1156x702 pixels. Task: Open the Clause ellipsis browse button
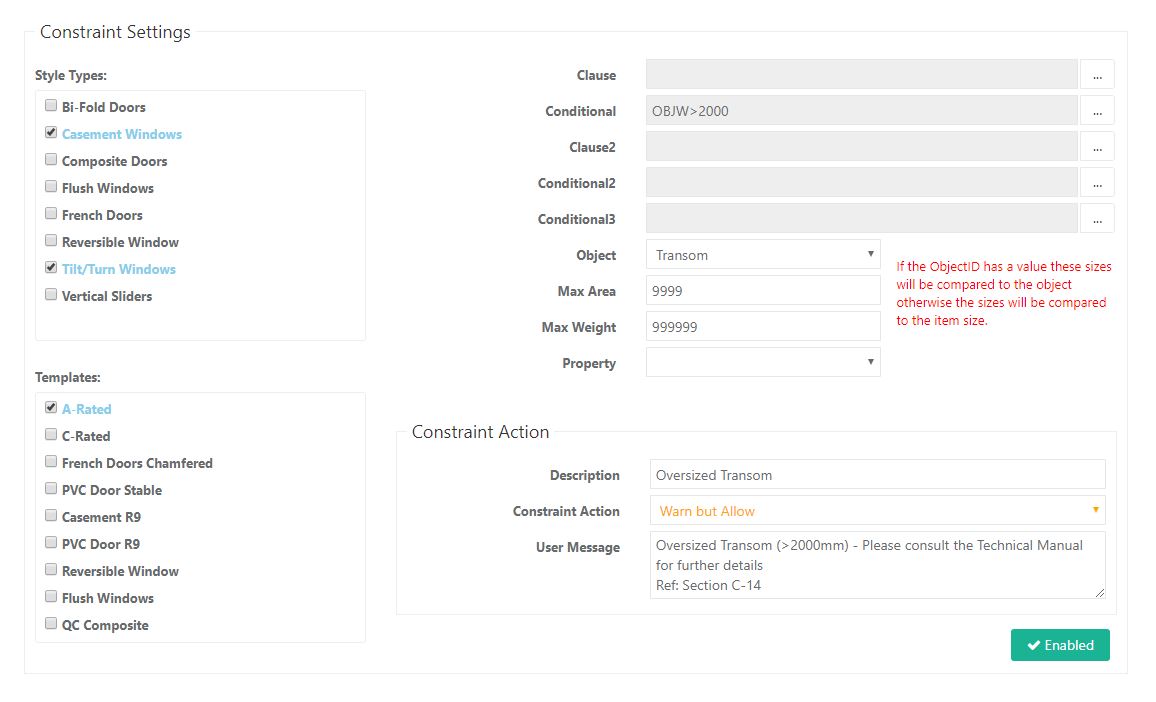[x=1097, y=75]
